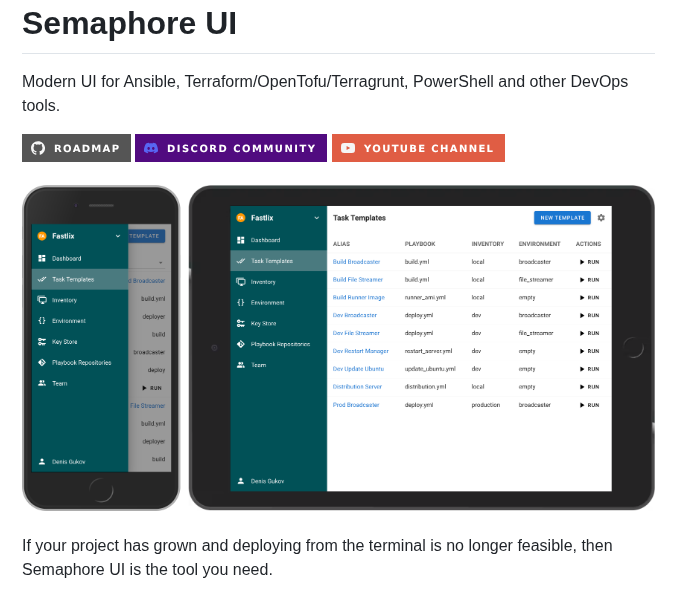
Task: Click the Inventory monitor icon in phone sidebar
Action: (42, 300)
